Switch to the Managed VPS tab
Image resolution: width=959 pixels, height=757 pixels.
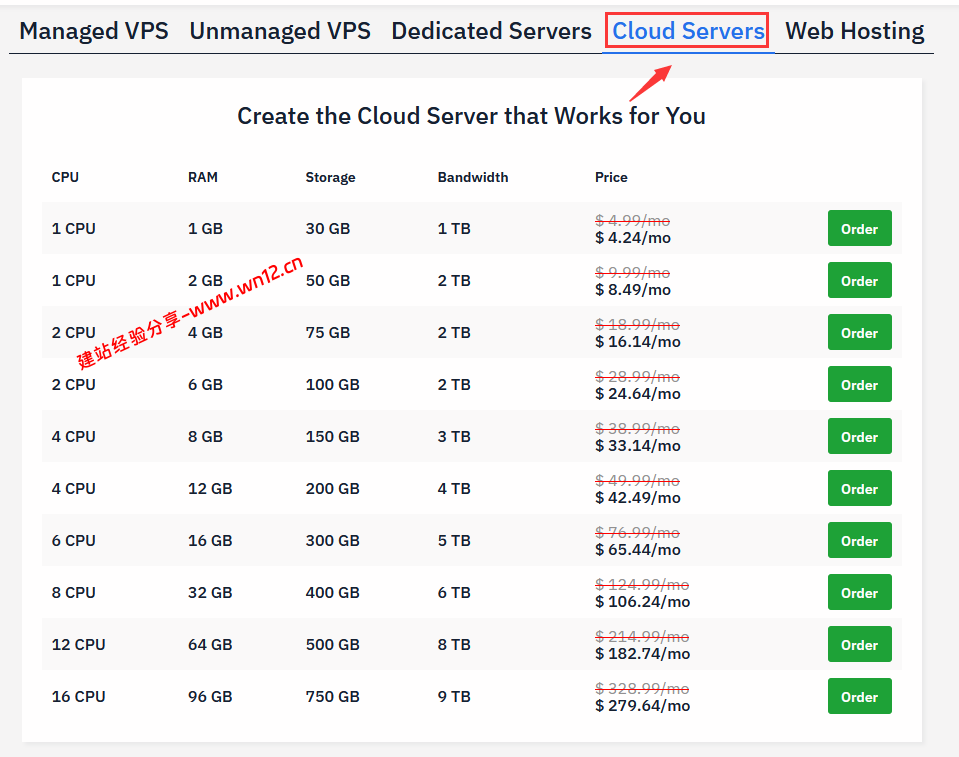(x=94, y=31)
